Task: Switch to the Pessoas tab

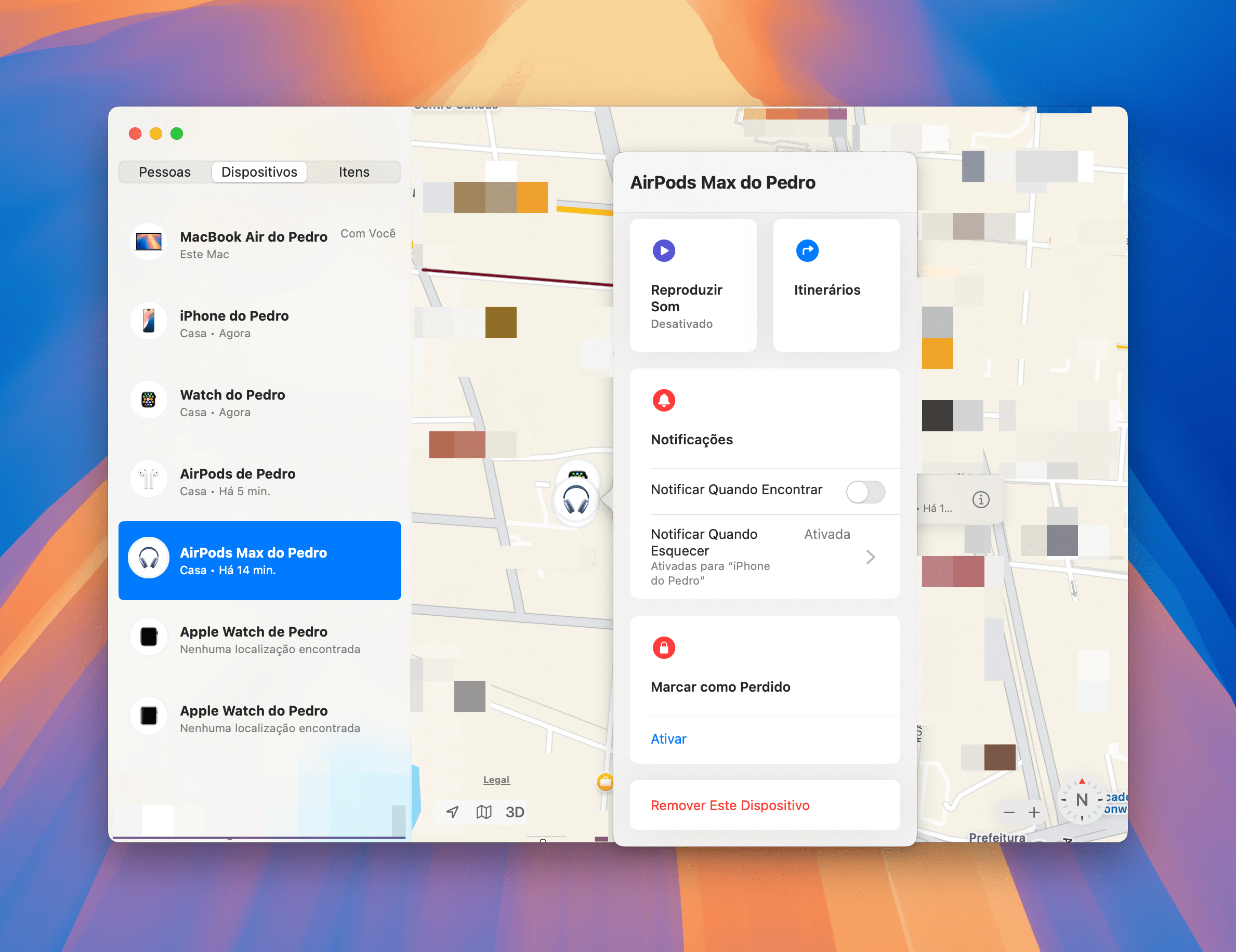Action: (165, 172)
